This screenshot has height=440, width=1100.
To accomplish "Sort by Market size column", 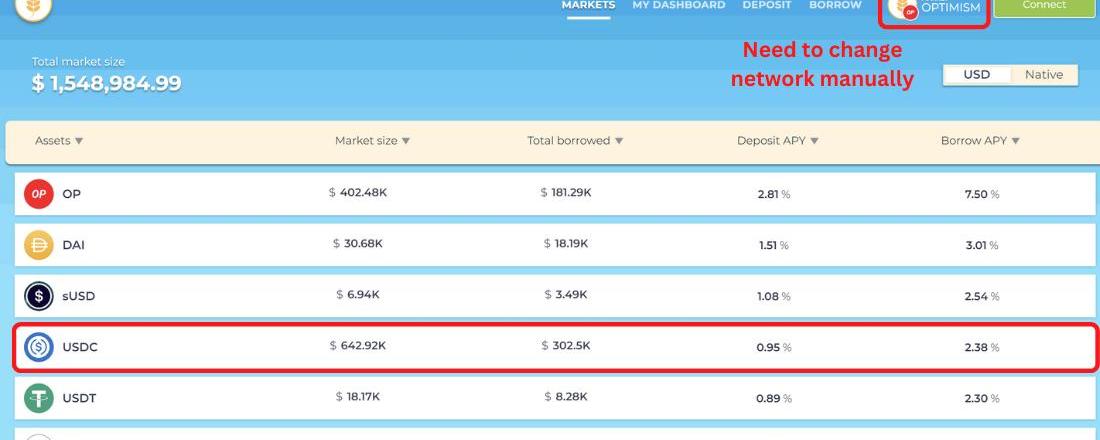I will [x=372, y=140].
